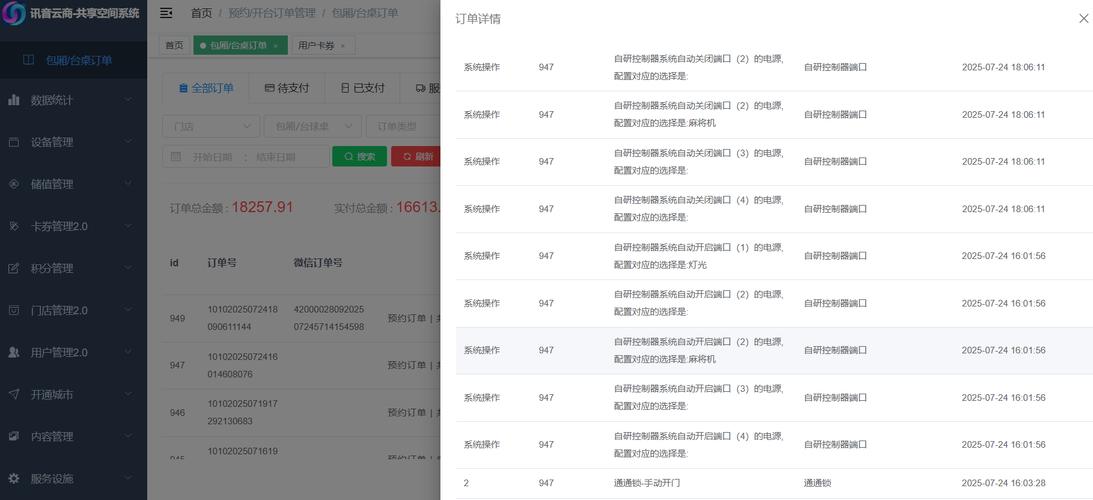Click the 自动开启端口 (2) 麻将机 log description

[698, 350]
